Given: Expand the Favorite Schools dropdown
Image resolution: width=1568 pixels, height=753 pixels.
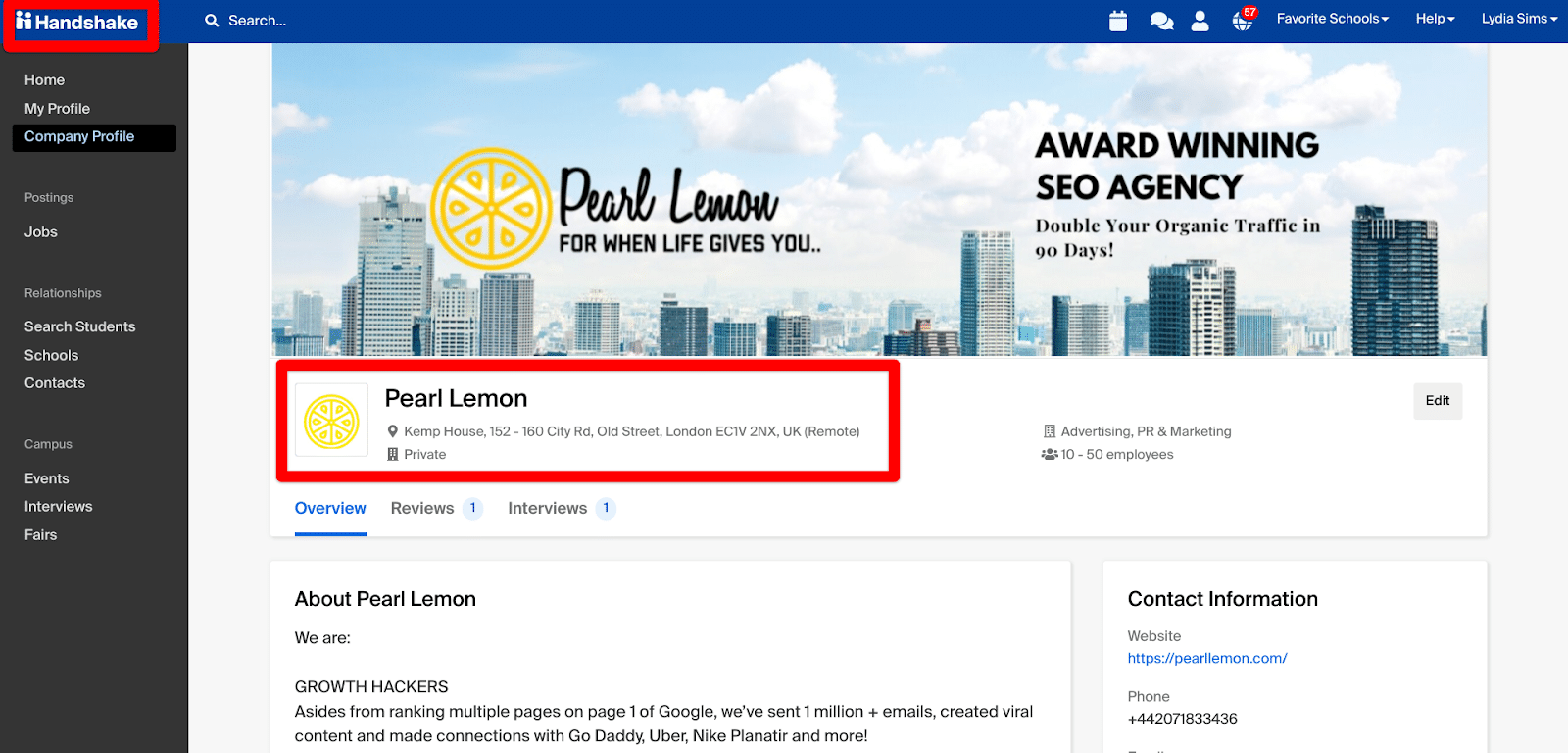Looking at the screenshot, I should tap(1333, 19).
